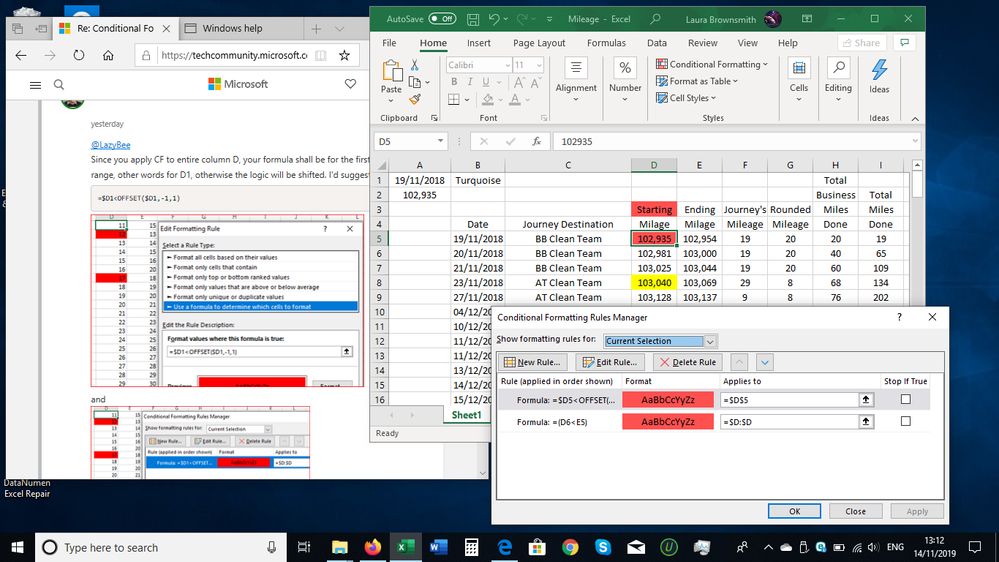
Task: Click the range selector for =$D:$D
Action: (x=866, y=422)
